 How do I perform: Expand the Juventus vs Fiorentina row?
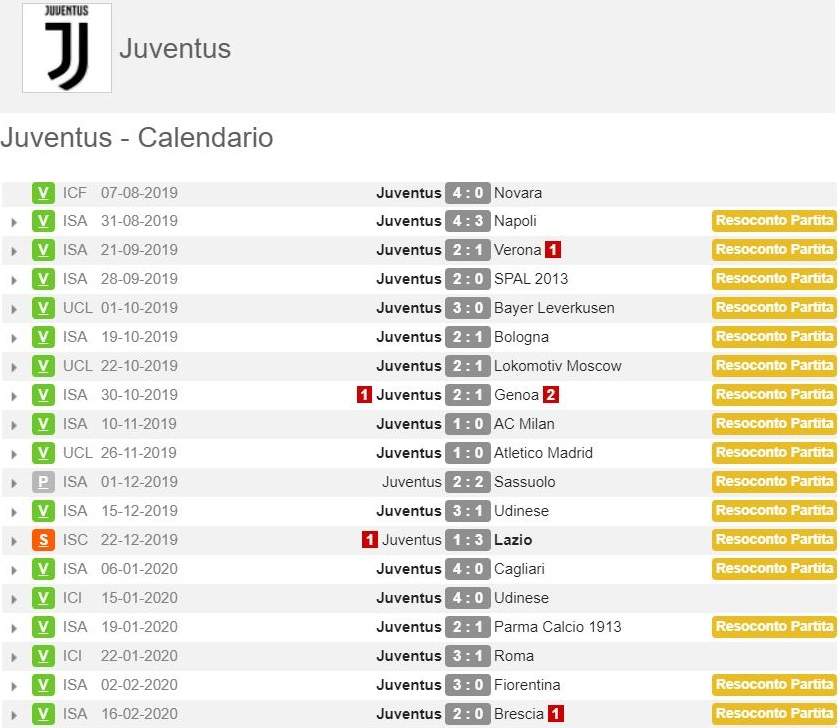[14, 686]
